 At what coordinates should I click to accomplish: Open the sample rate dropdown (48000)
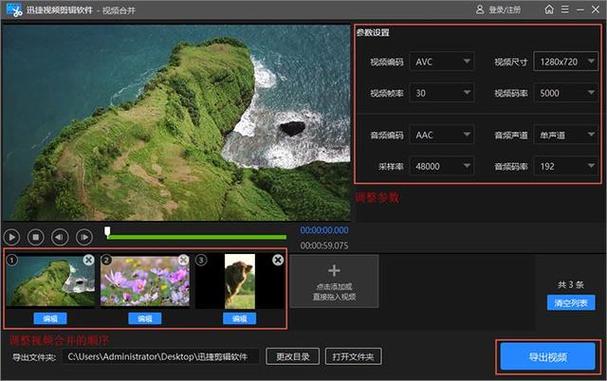(441, 166)
